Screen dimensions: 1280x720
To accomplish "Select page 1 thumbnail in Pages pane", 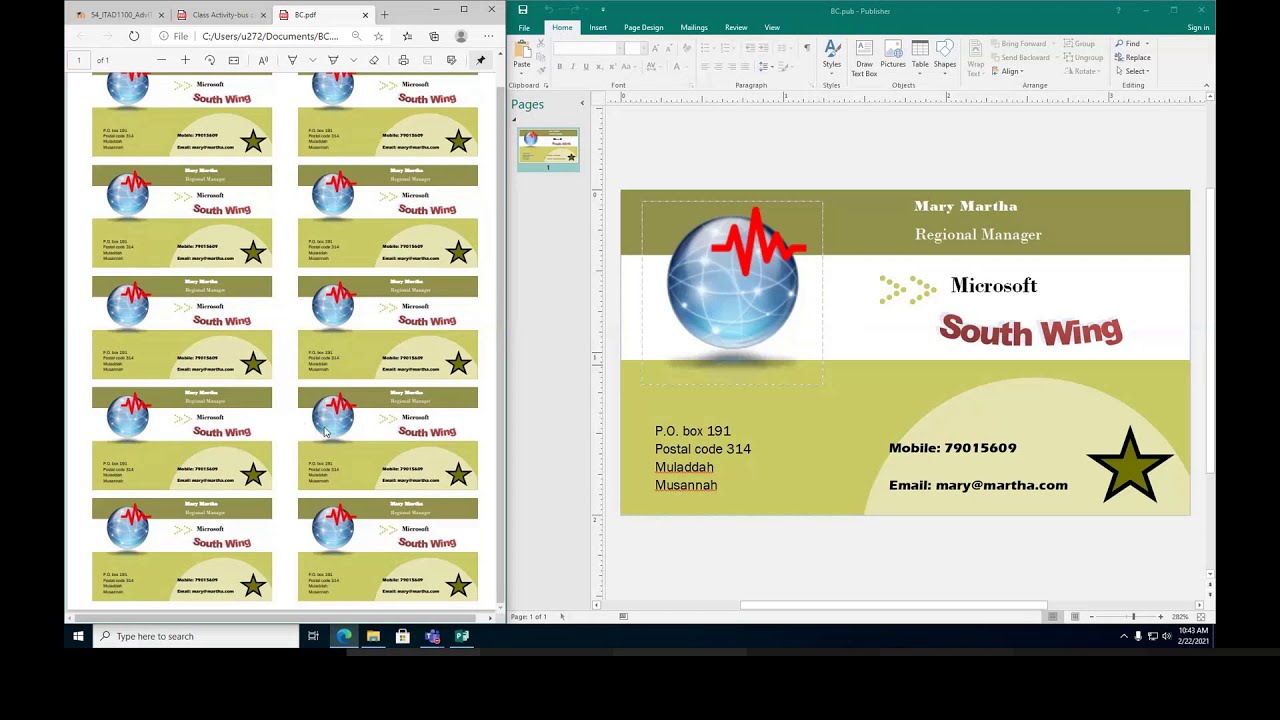I will click(x=548, y=147).
